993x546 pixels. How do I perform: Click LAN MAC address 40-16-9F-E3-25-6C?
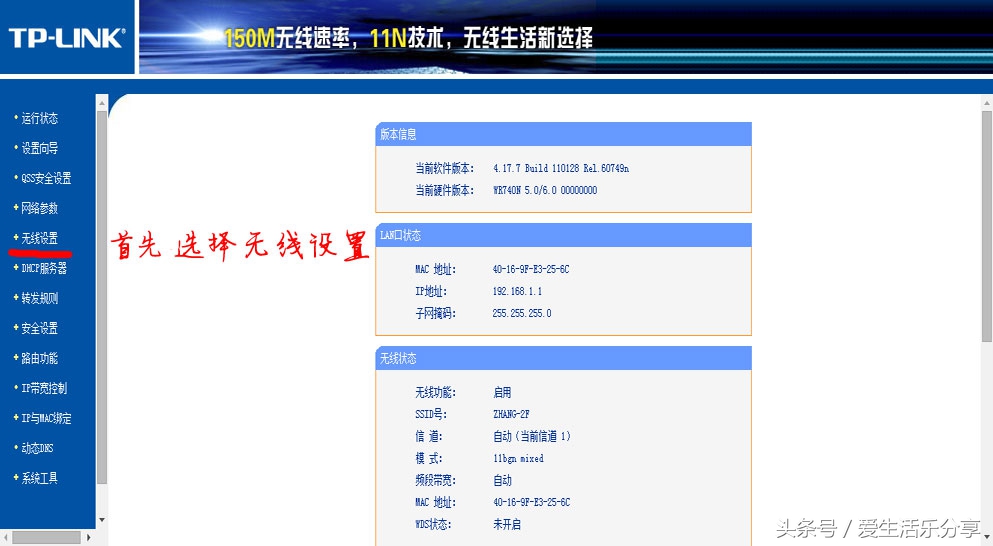(x=531, y=269)
